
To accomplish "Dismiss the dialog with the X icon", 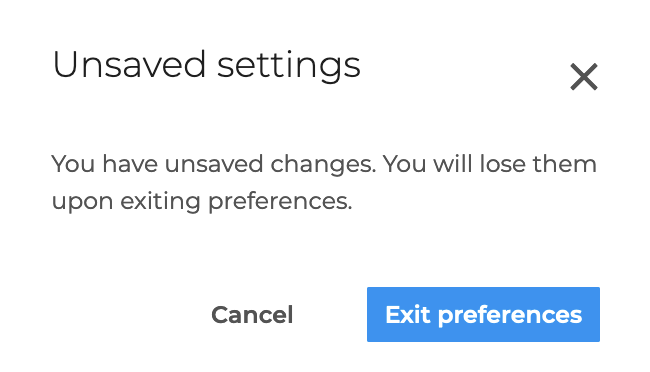I will tap(584, 77).
